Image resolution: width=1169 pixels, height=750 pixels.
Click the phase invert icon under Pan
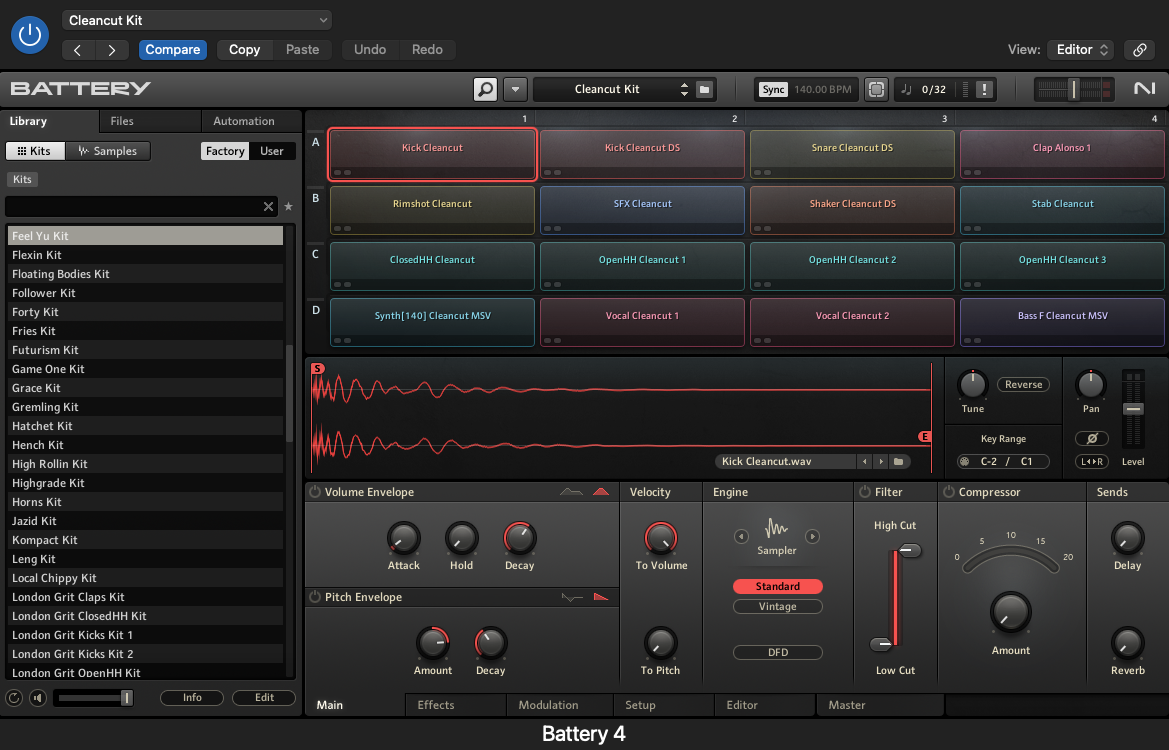(1091, 439)
